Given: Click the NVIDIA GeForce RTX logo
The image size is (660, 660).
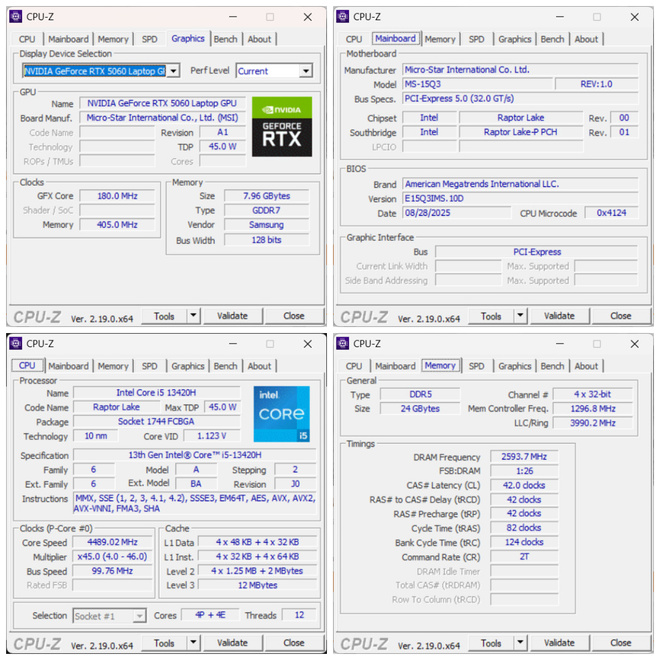Looking at the screenshot, I should [x=282, y=127].
